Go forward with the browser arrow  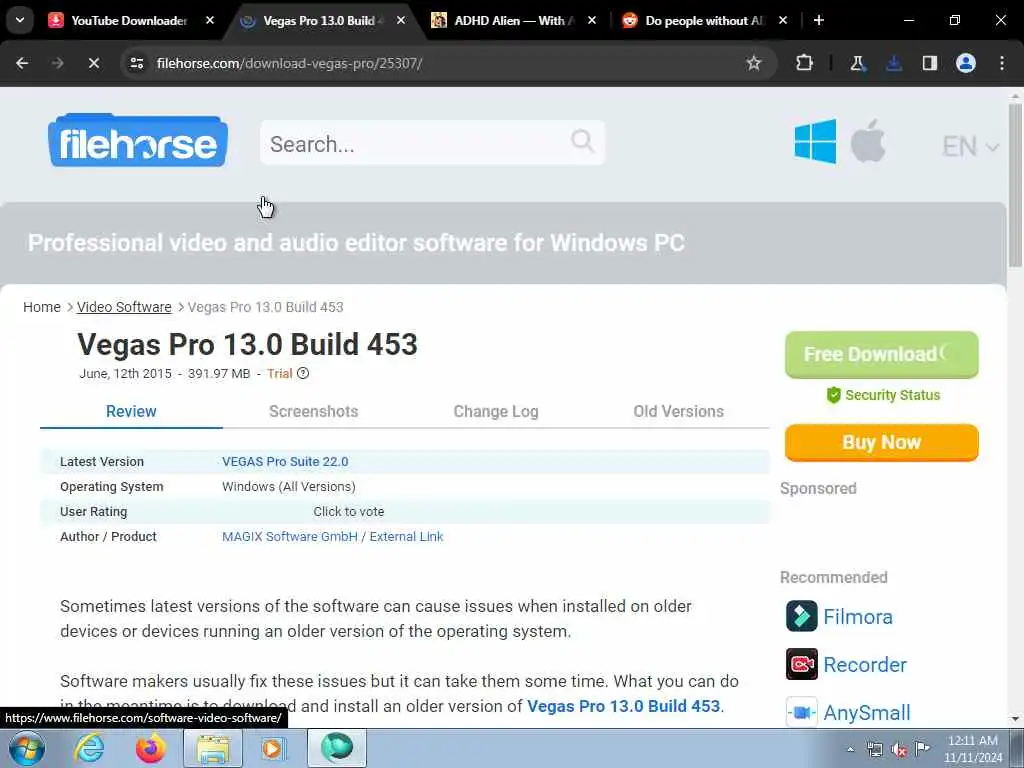tap(57, 63)
